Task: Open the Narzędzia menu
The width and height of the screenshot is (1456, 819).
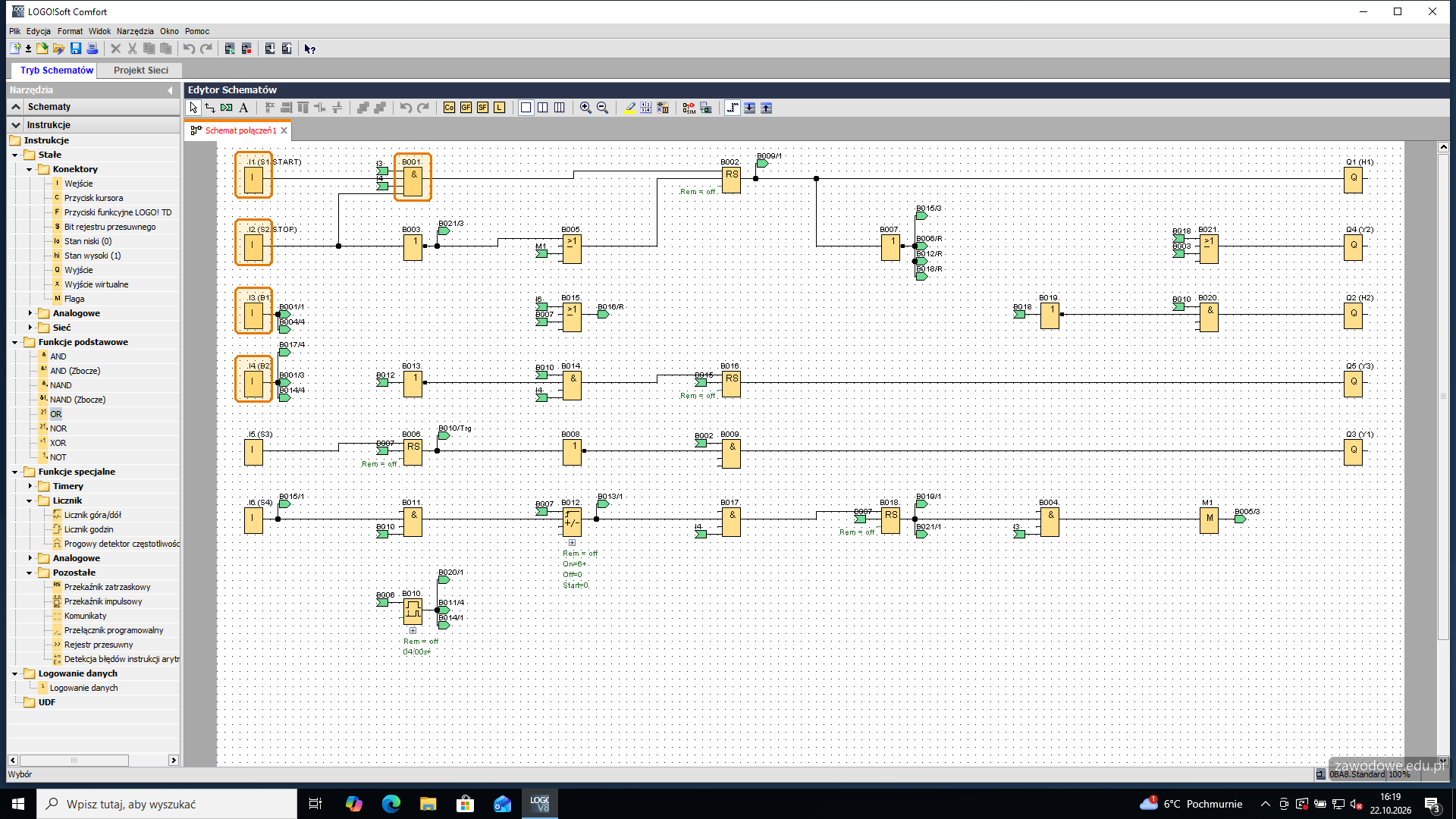Action: click(x=135, y=31)
